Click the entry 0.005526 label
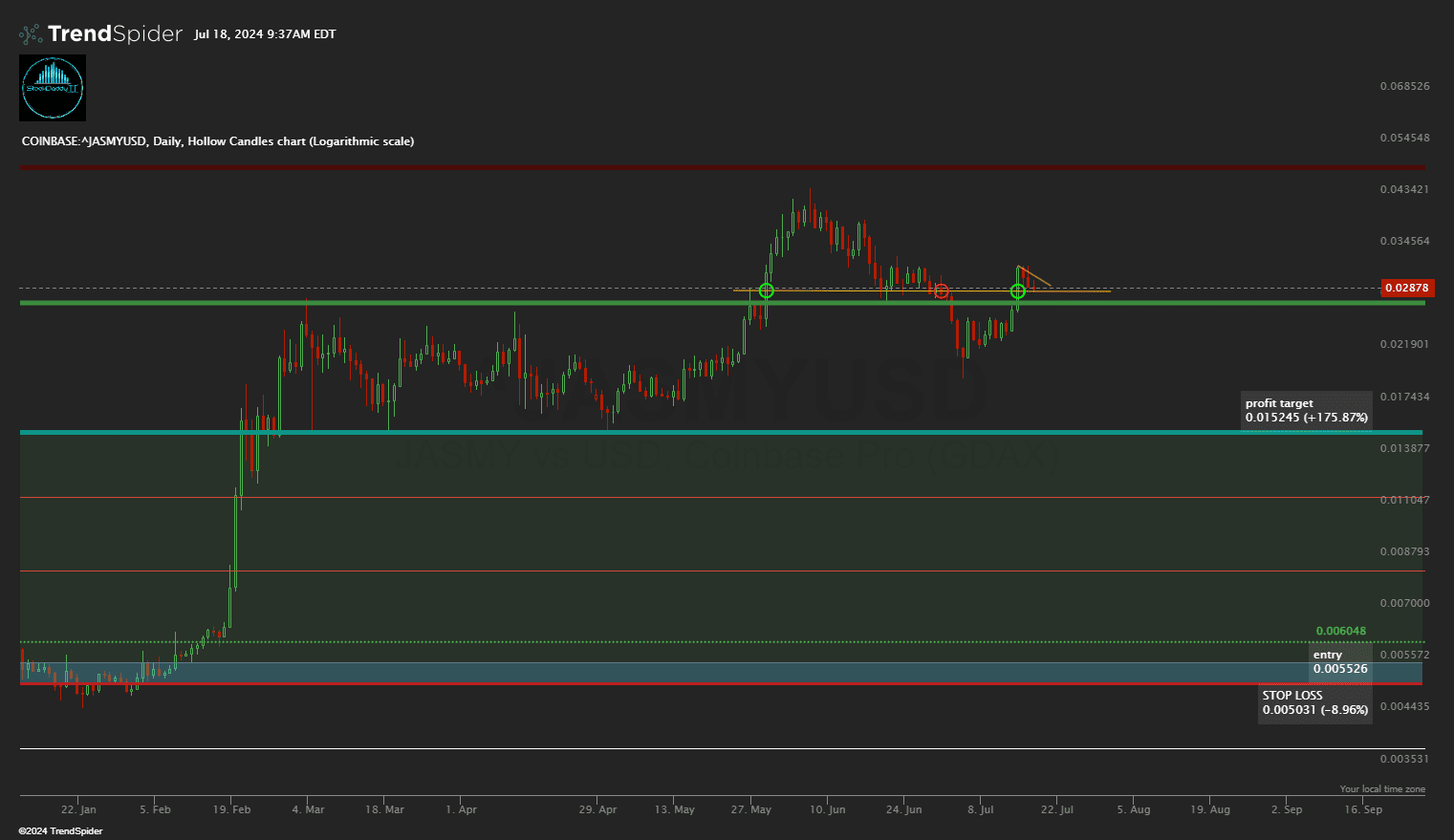The height and width of the screenshot is (840, 1454). click(x=1340, y=662)
